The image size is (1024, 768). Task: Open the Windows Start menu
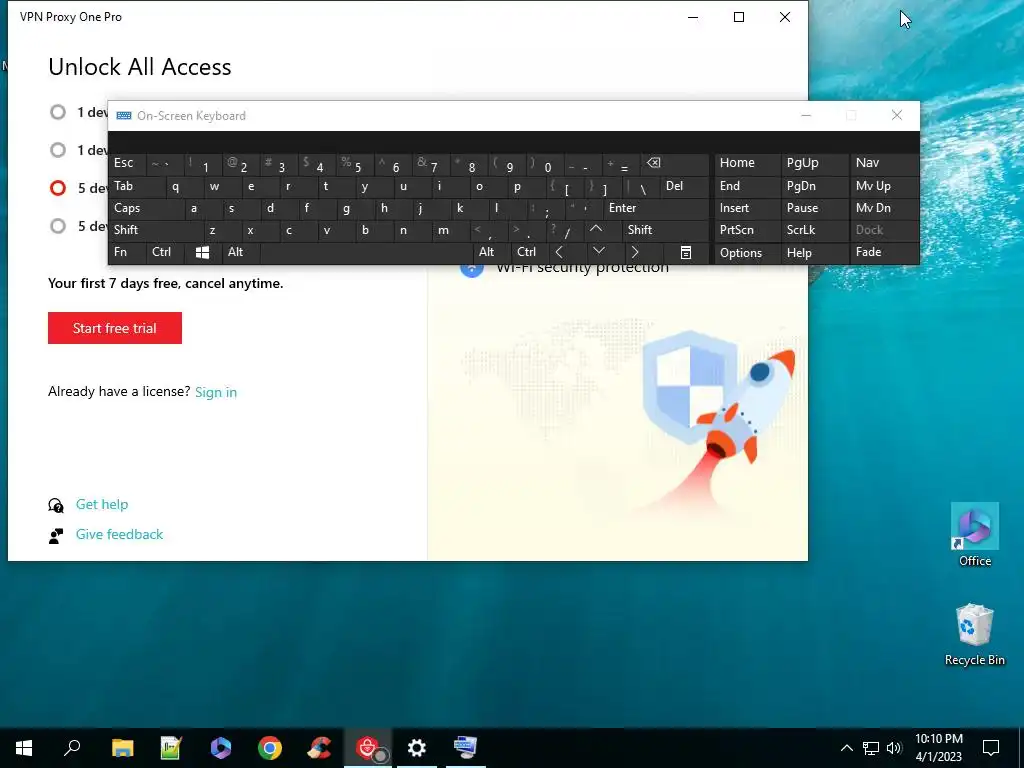(24, 748)
